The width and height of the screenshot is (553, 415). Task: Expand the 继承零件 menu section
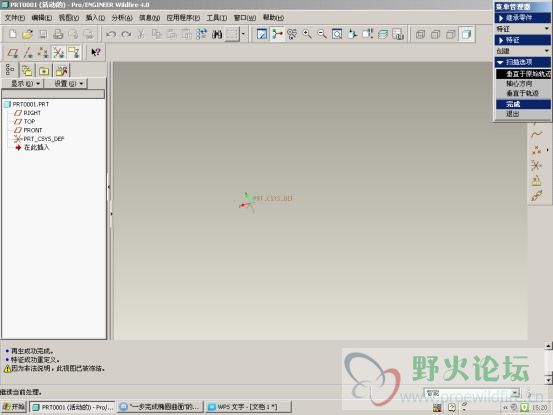(x=522, y=18)
